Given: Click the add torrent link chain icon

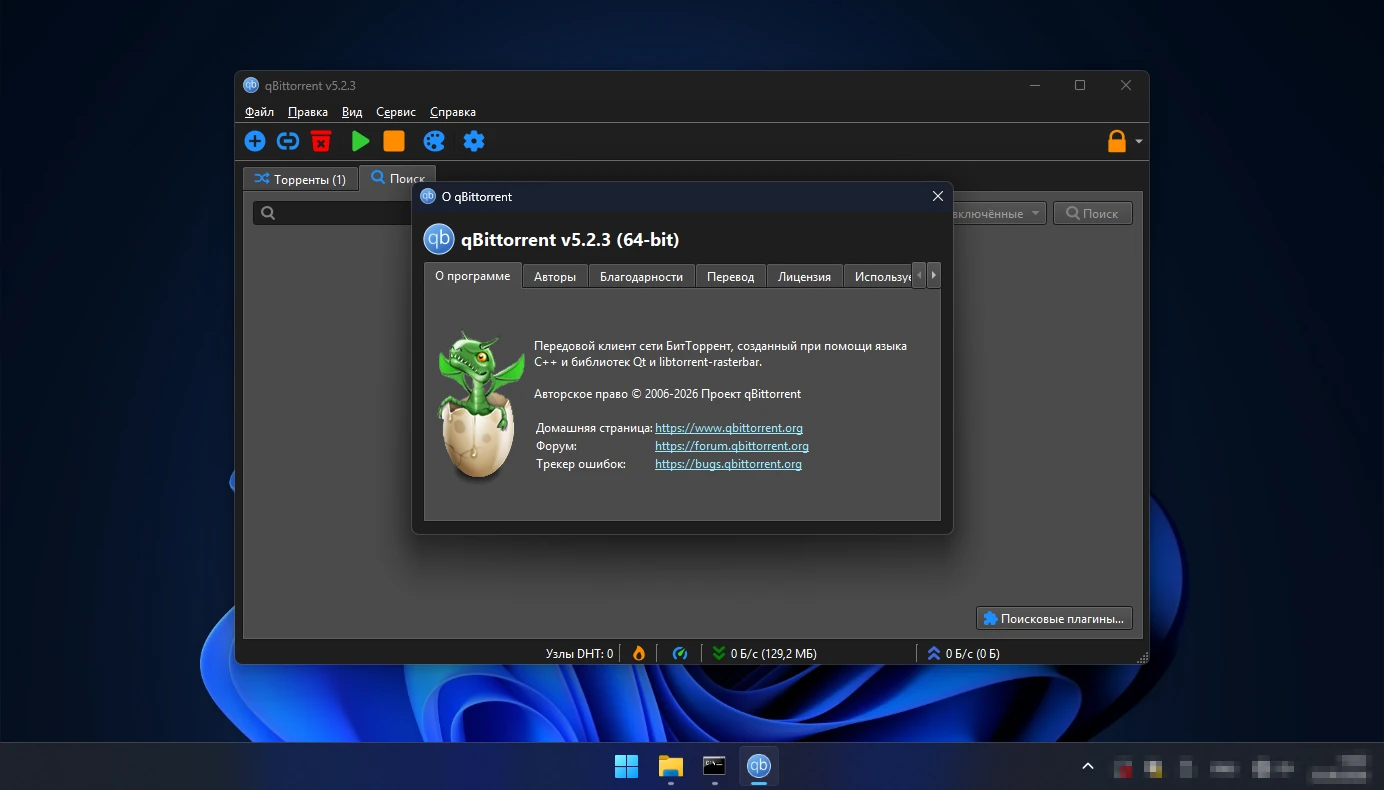Looking at the screenshot, I should point(288,141).
